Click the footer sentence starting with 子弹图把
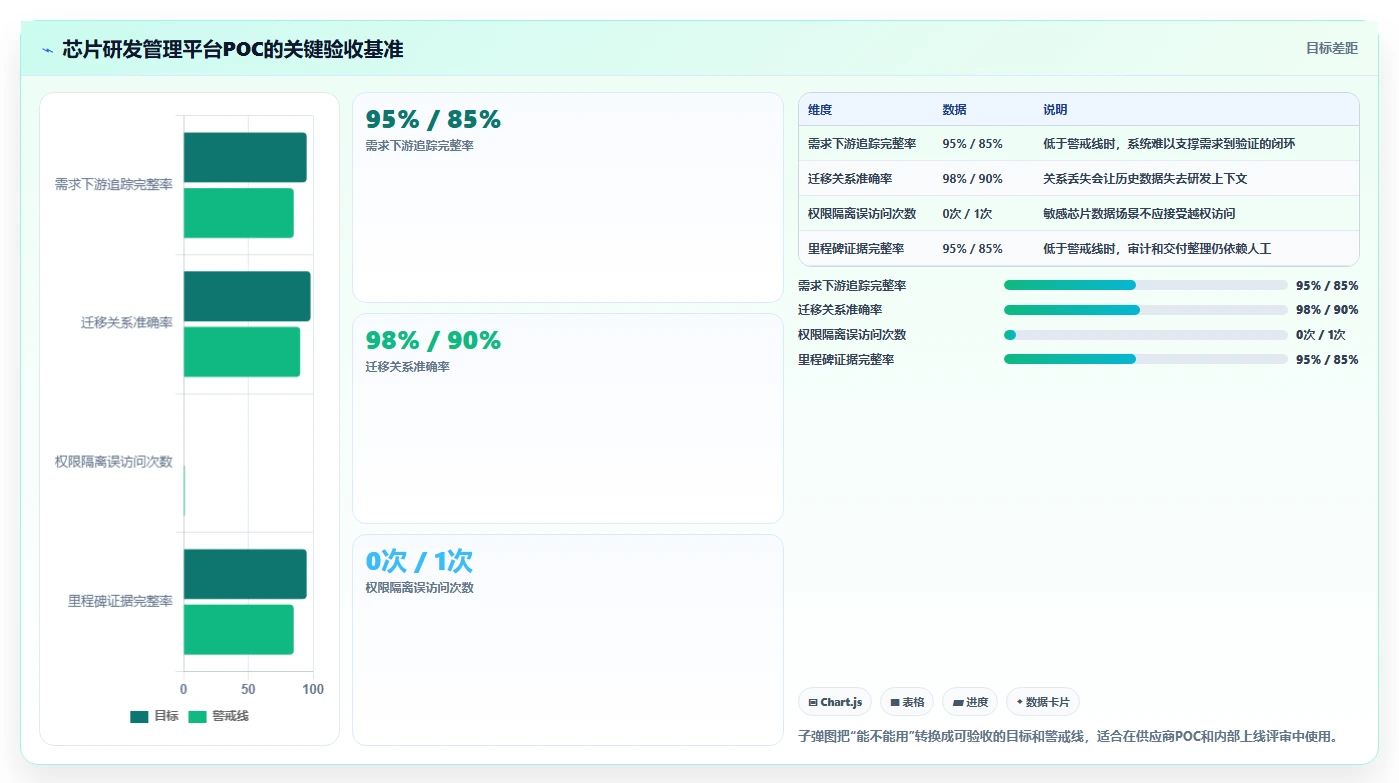 coord(1068,736)
